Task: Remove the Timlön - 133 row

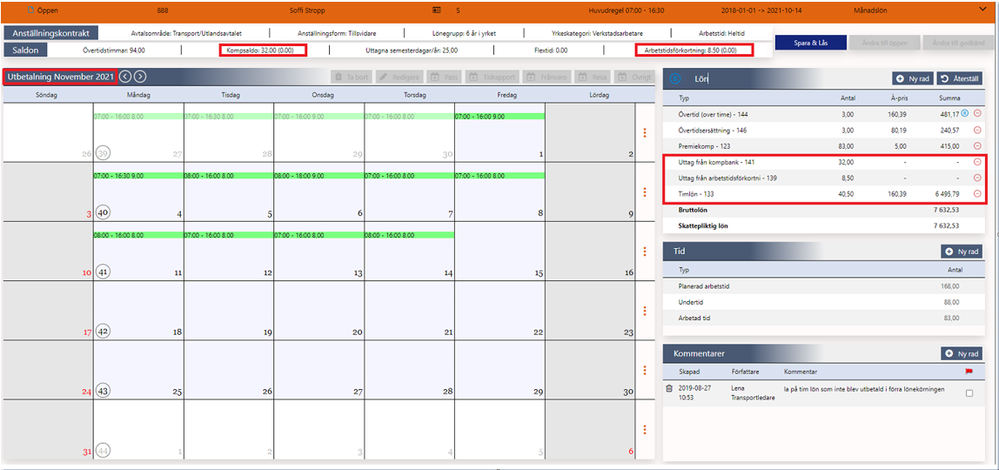Action: (977, 194)
